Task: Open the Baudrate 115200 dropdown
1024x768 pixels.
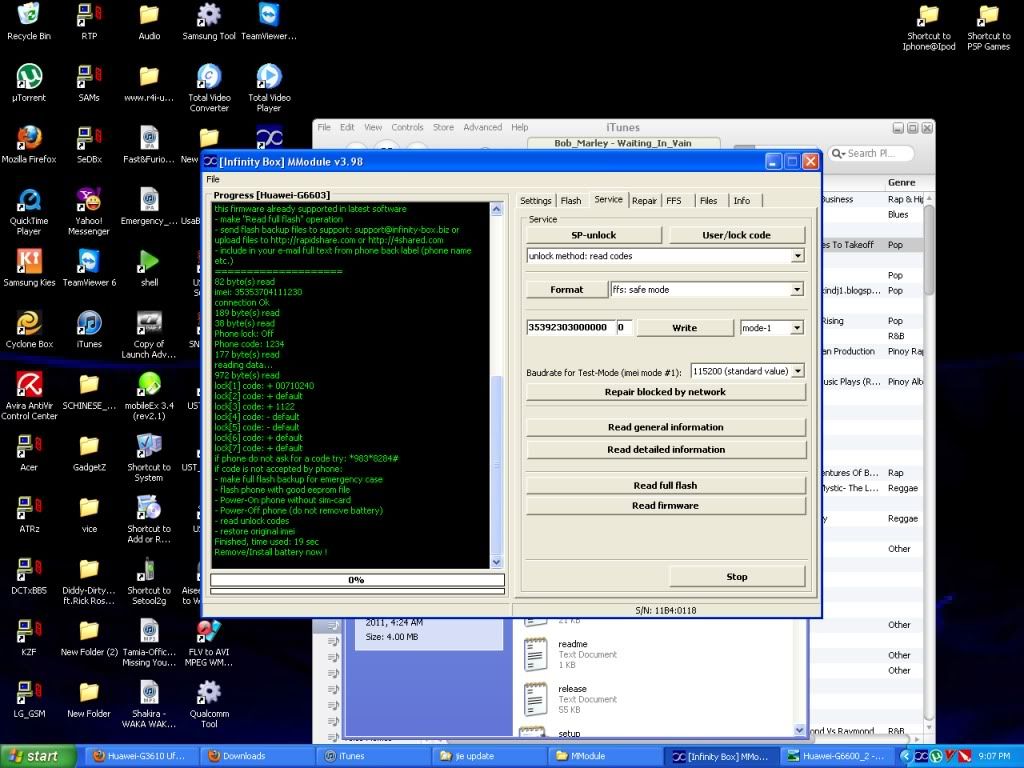Action: [x=797, y=371]
